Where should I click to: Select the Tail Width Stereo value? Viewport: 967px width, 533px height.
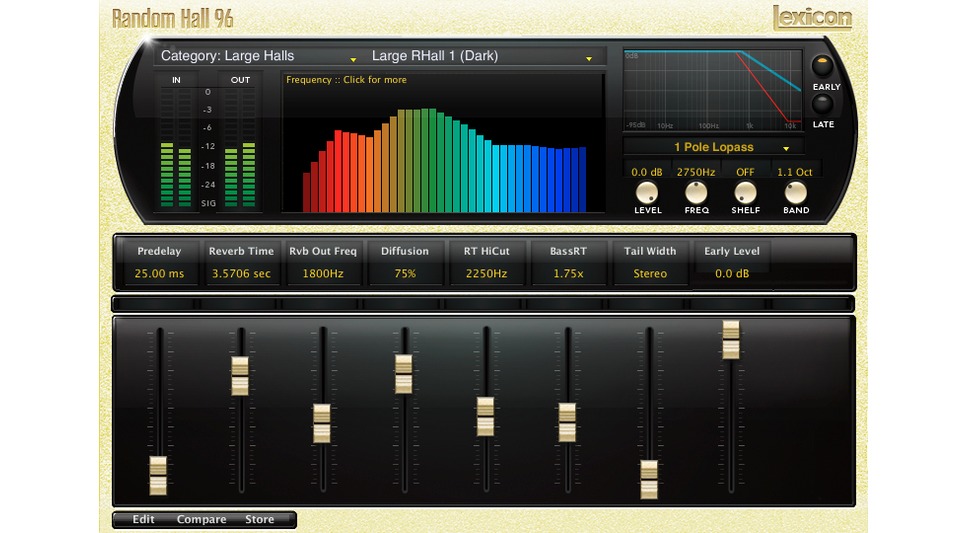click(650, 273)
